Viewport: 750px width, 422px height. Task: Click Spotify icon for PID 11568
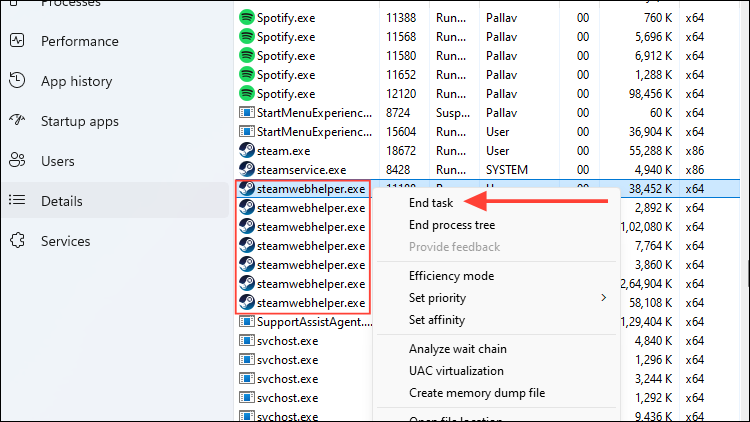[246, 36]
